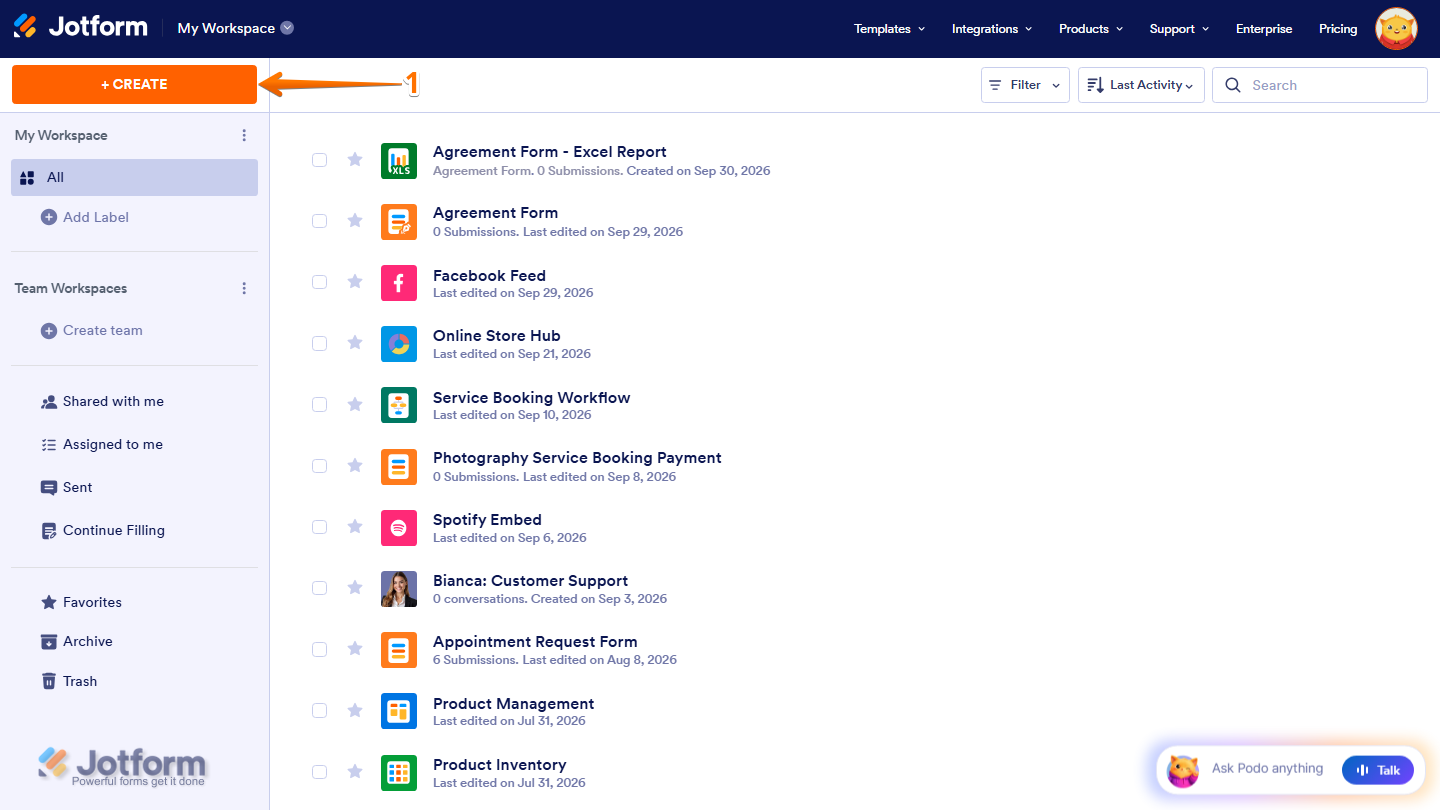The height and width of the screenshot is (810, 1440).
Task: Tick the Appointment Request Form checkbox
Action: [319, 649]
